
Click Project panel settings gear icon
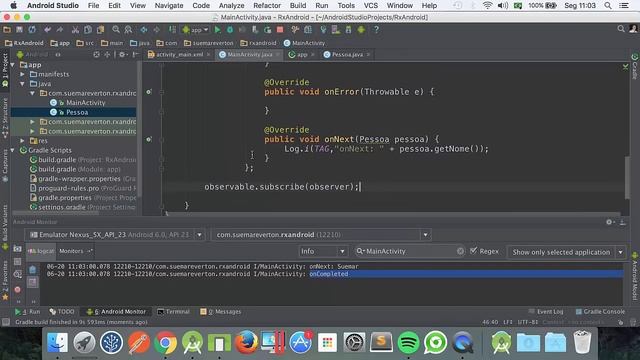coord(122,54)
